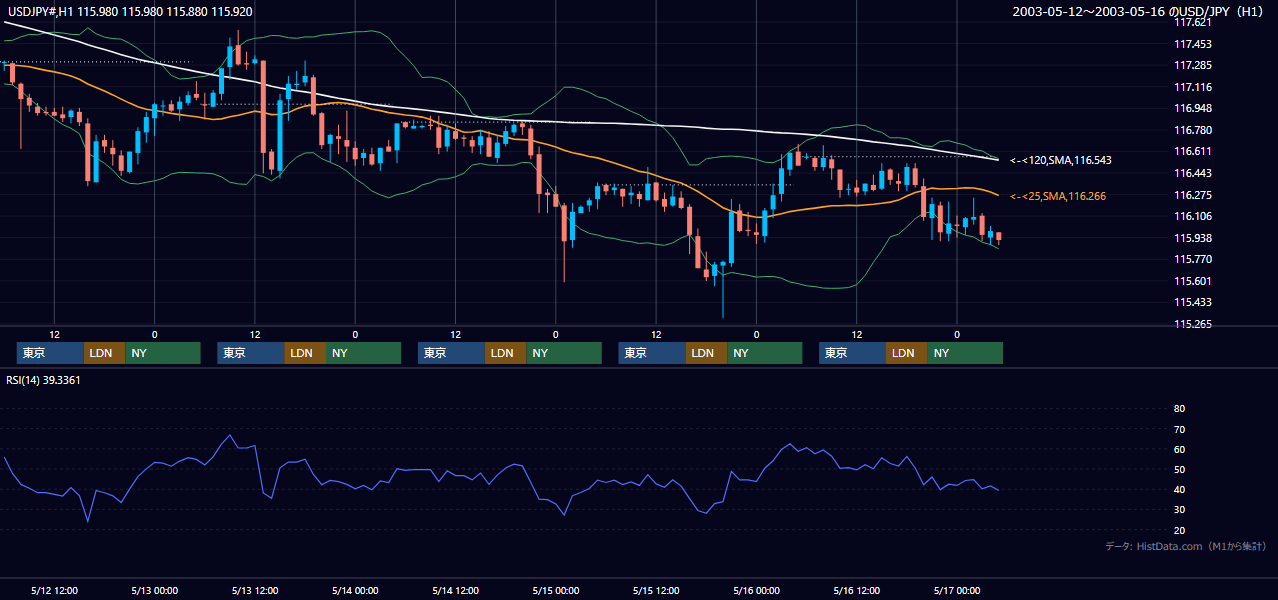Click the RSI scale value 80
Viewport: 1278px width, 600px height.
[1179, 409]
